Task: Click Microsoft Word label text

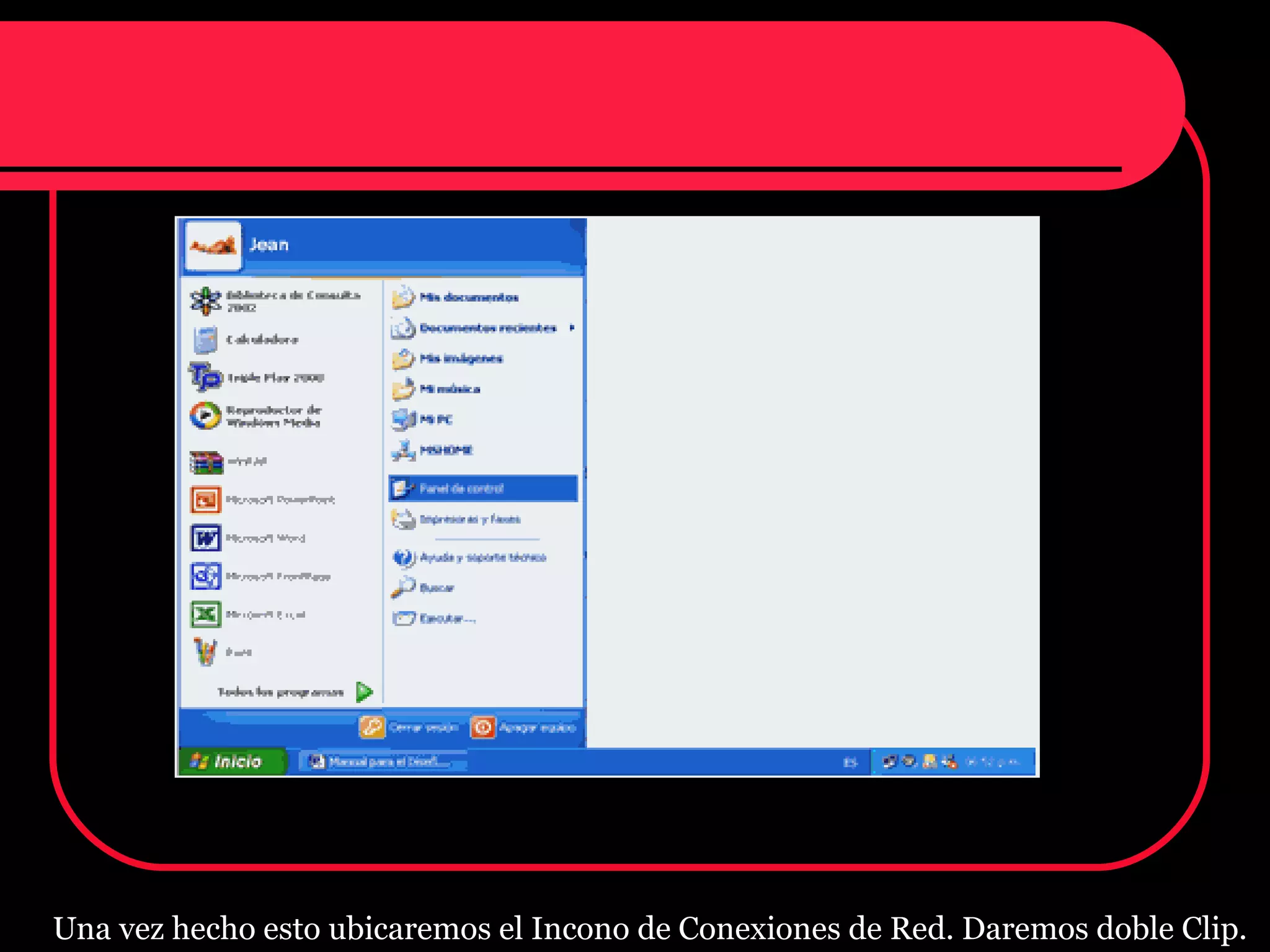Action: point(265,538)
